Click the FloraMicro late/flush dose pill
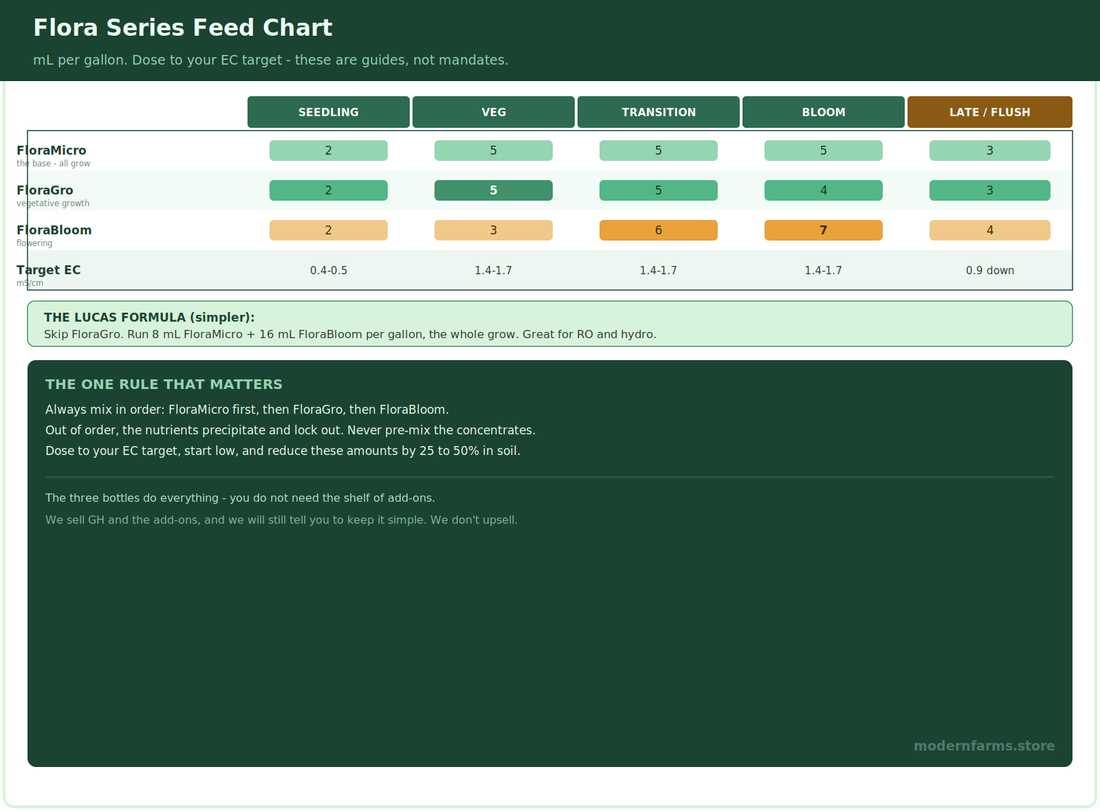This screenshot has width=1100, height=811. (990, 150)
